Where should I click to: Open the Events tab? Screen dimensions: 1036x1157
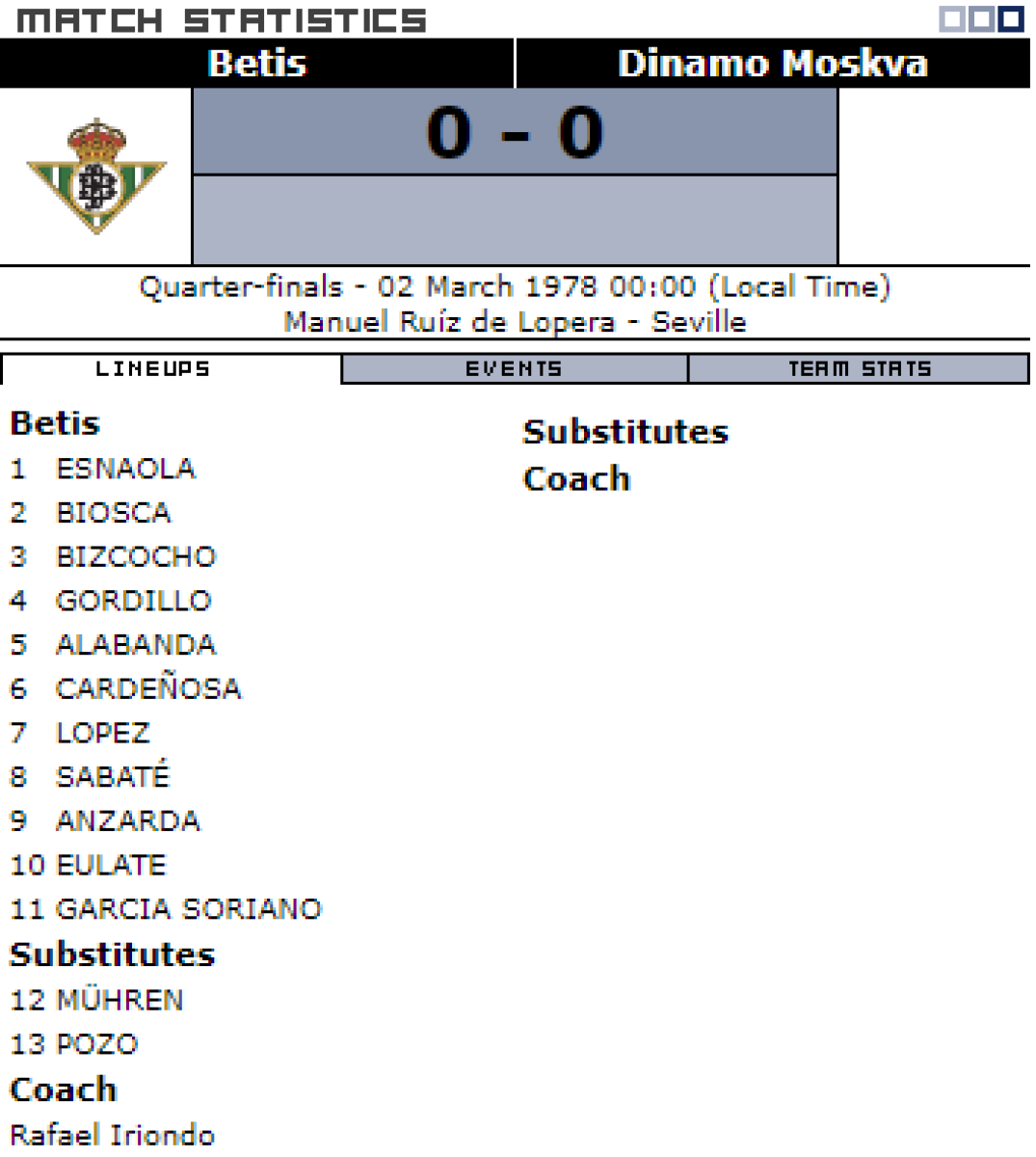pyautogui.click(x=514, y=369)
